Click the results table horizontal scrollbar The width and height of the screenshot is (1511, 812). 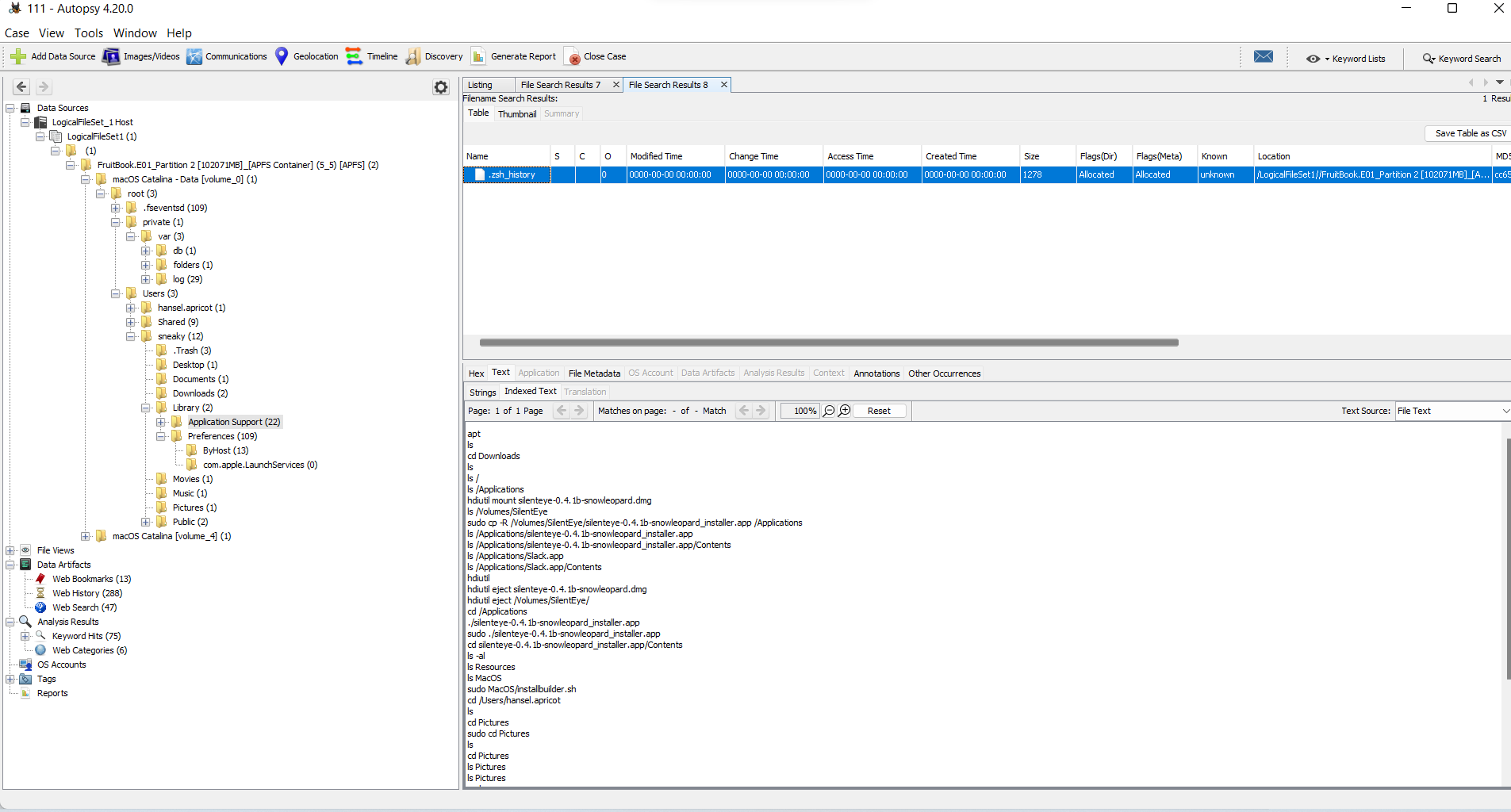pos(829,343)
